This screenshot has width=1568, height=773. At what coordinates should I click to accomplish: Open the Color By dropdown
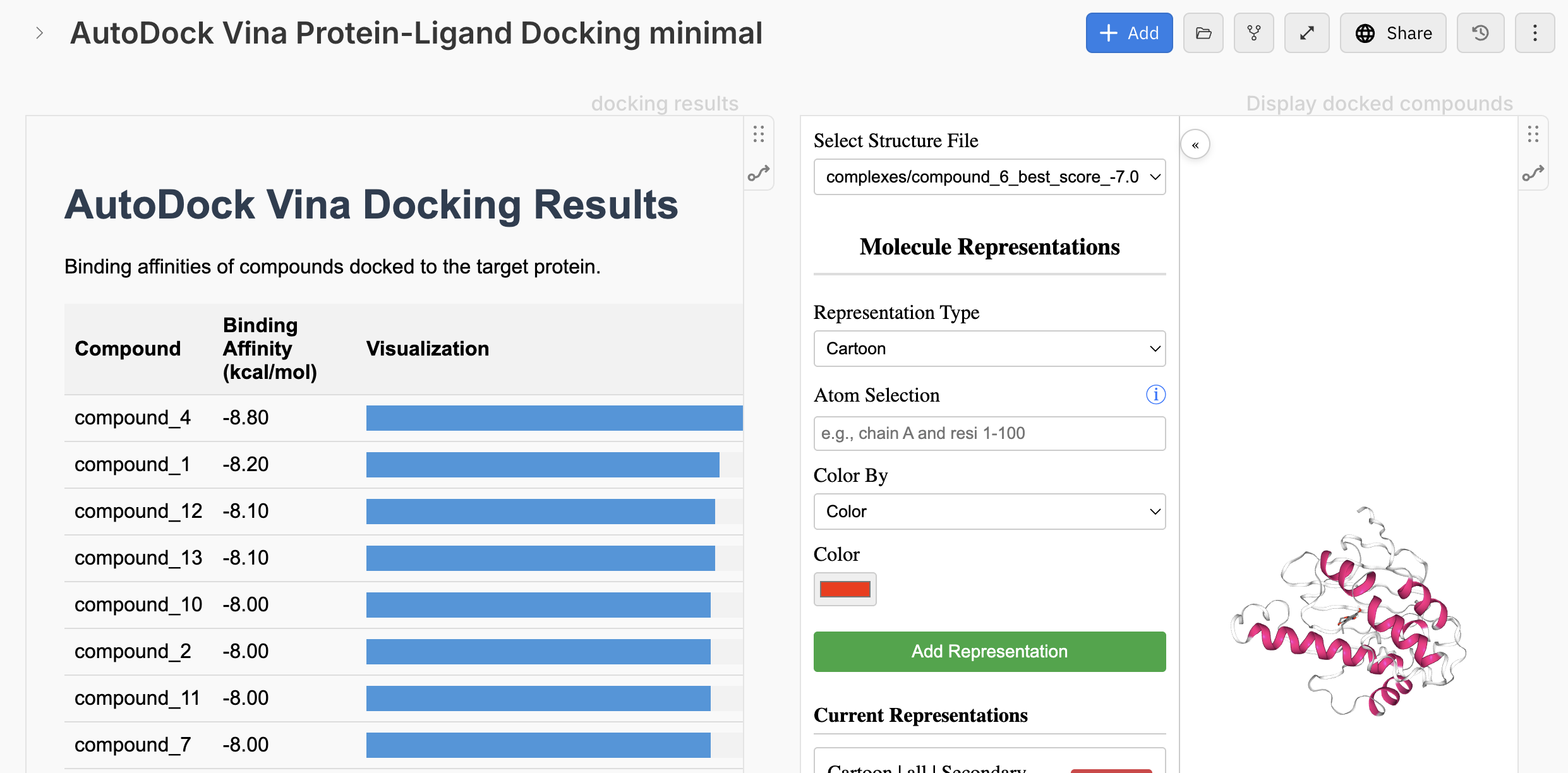(989, 512)
